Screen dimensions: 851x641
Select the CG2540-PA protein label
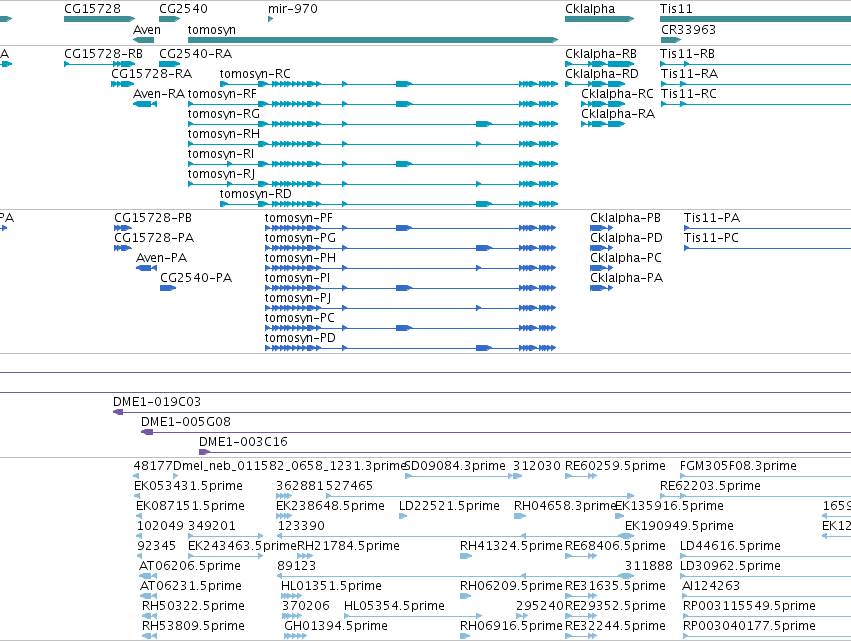(x=196, y=278)
